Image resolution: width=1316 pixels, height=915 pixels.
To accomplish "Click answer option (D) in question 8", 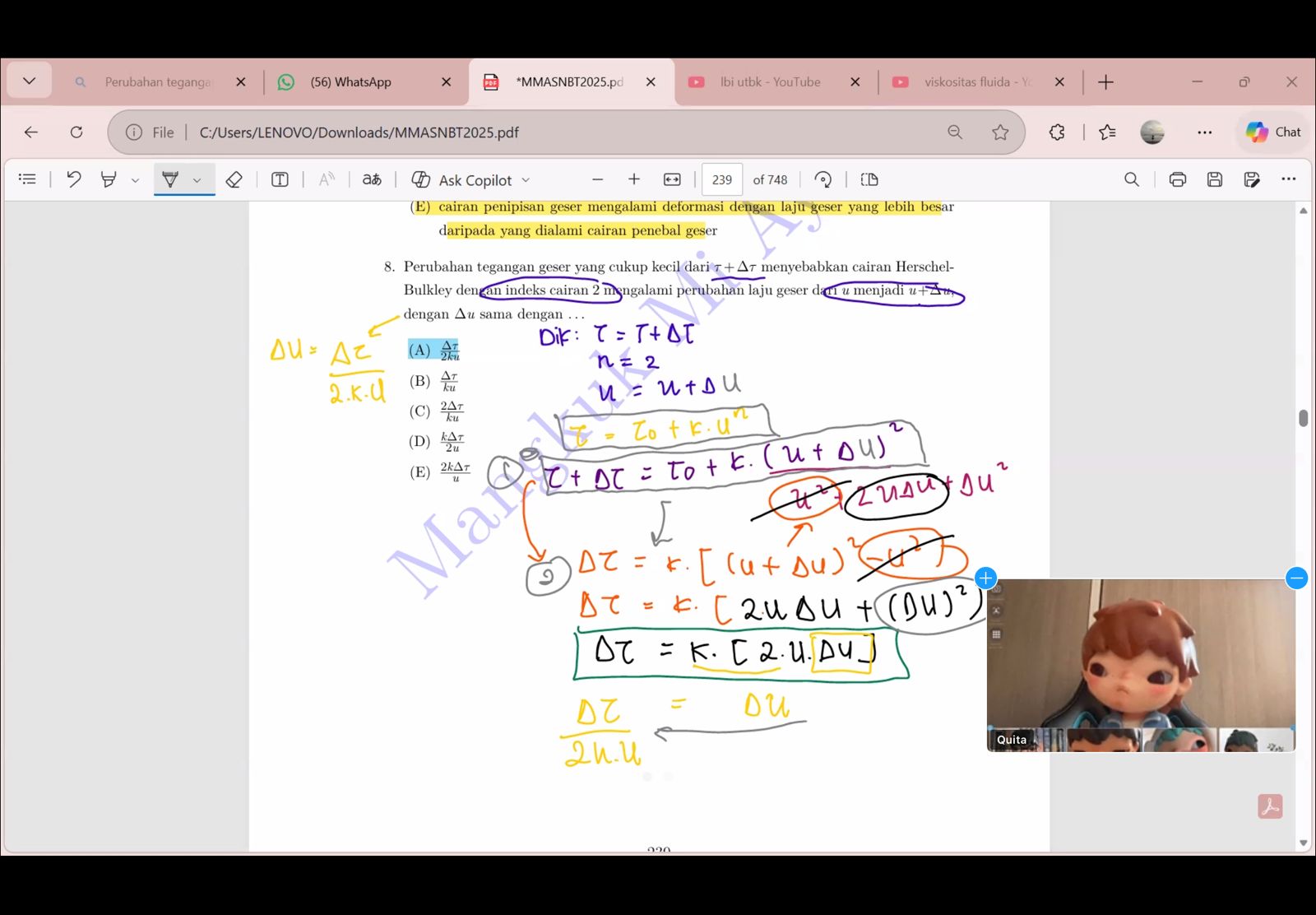I will tap(437, 442).
